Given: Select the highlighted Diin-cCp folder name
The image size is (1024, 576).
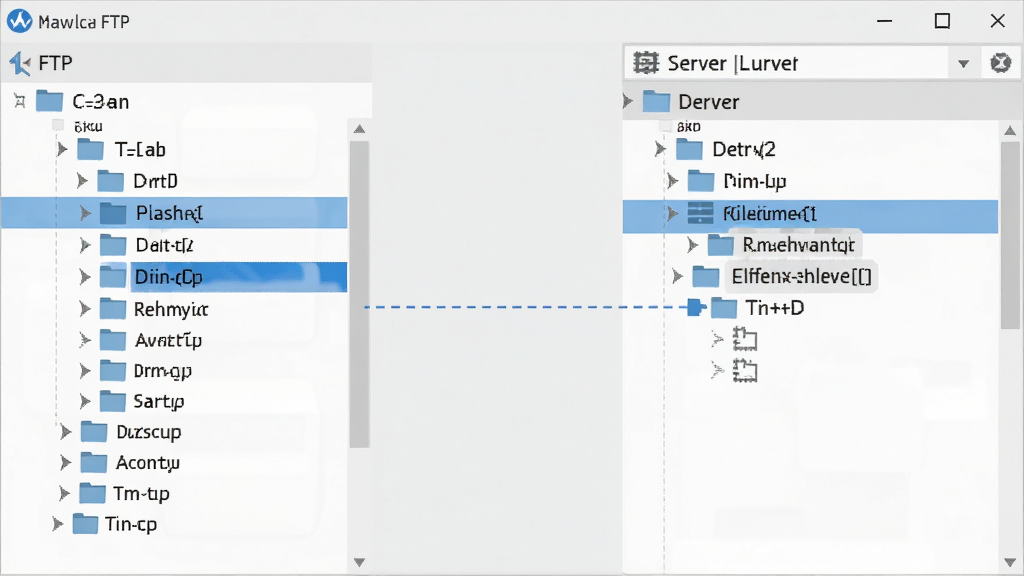Looking at the screenshot, I should 168,277.
